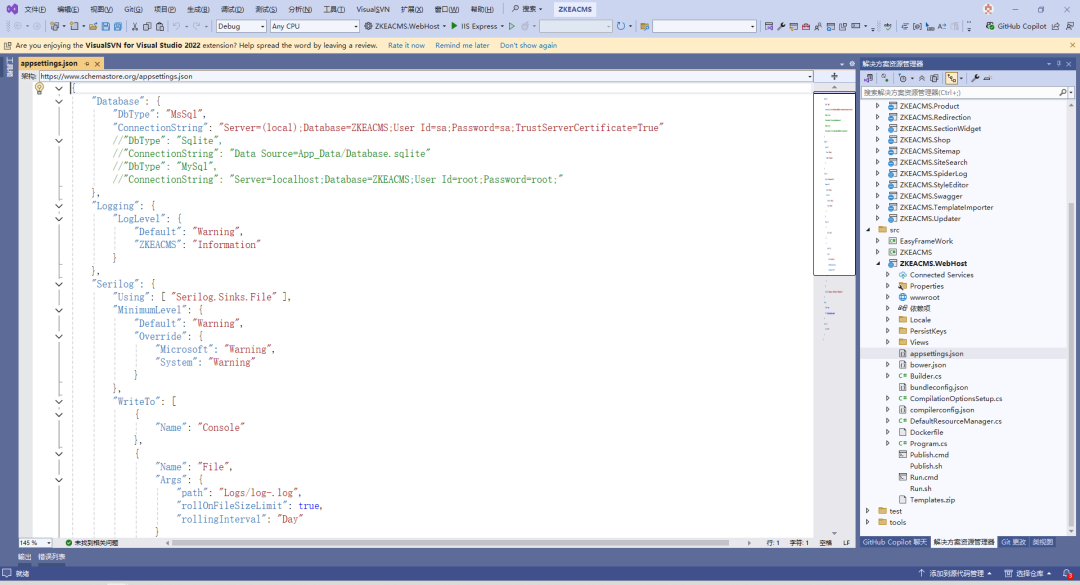Click the Copy icon in toolbar

point(147,26)
